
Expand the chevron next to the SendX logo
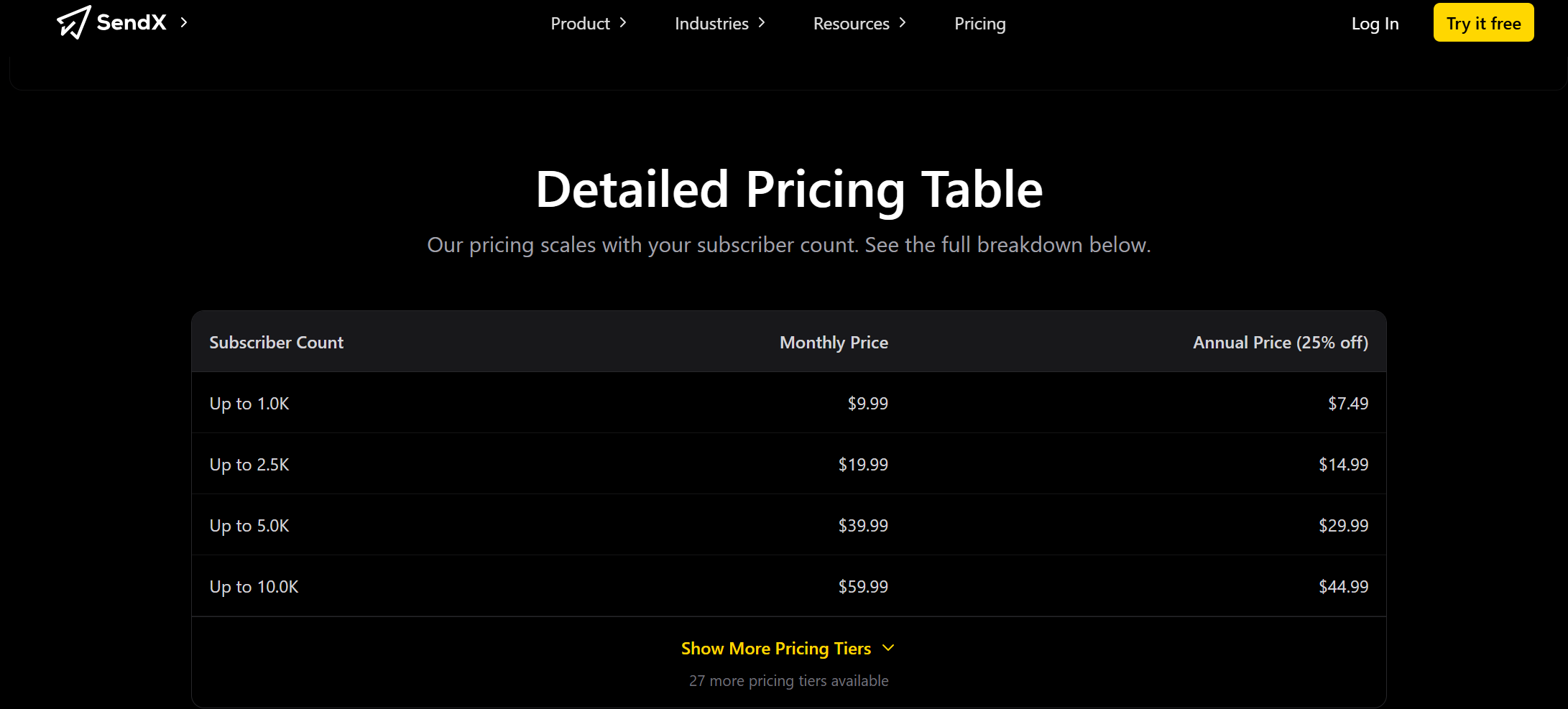tap(184, 23)
